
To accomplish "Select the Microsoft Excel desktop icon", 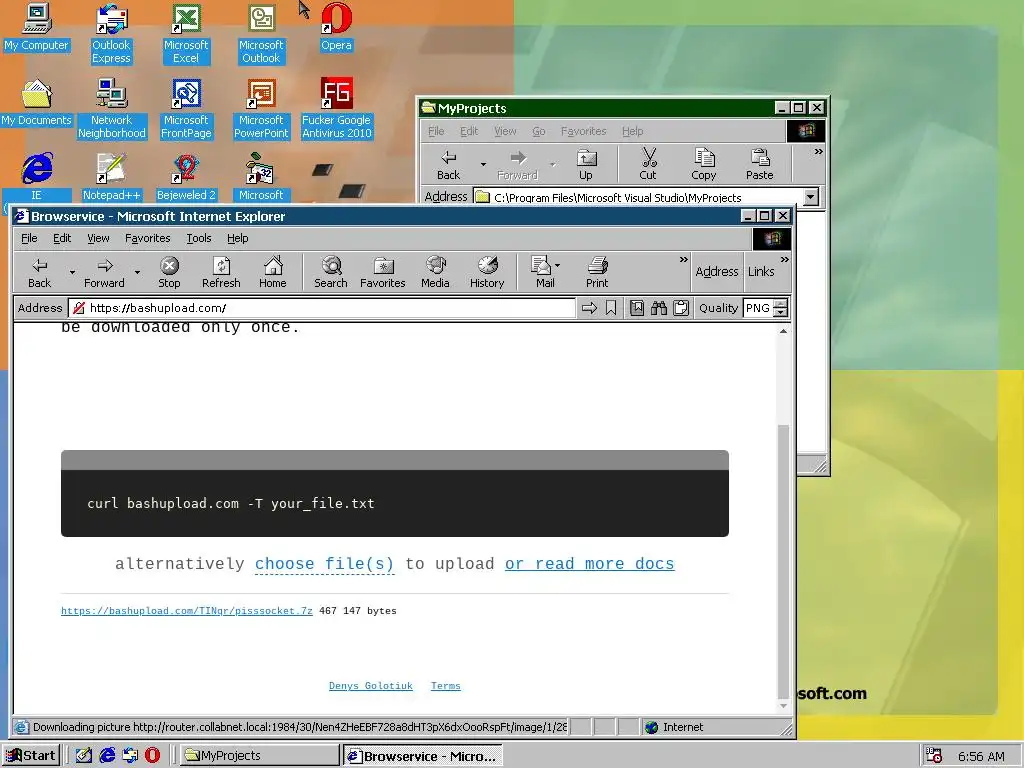I will (x=186, y=33).
